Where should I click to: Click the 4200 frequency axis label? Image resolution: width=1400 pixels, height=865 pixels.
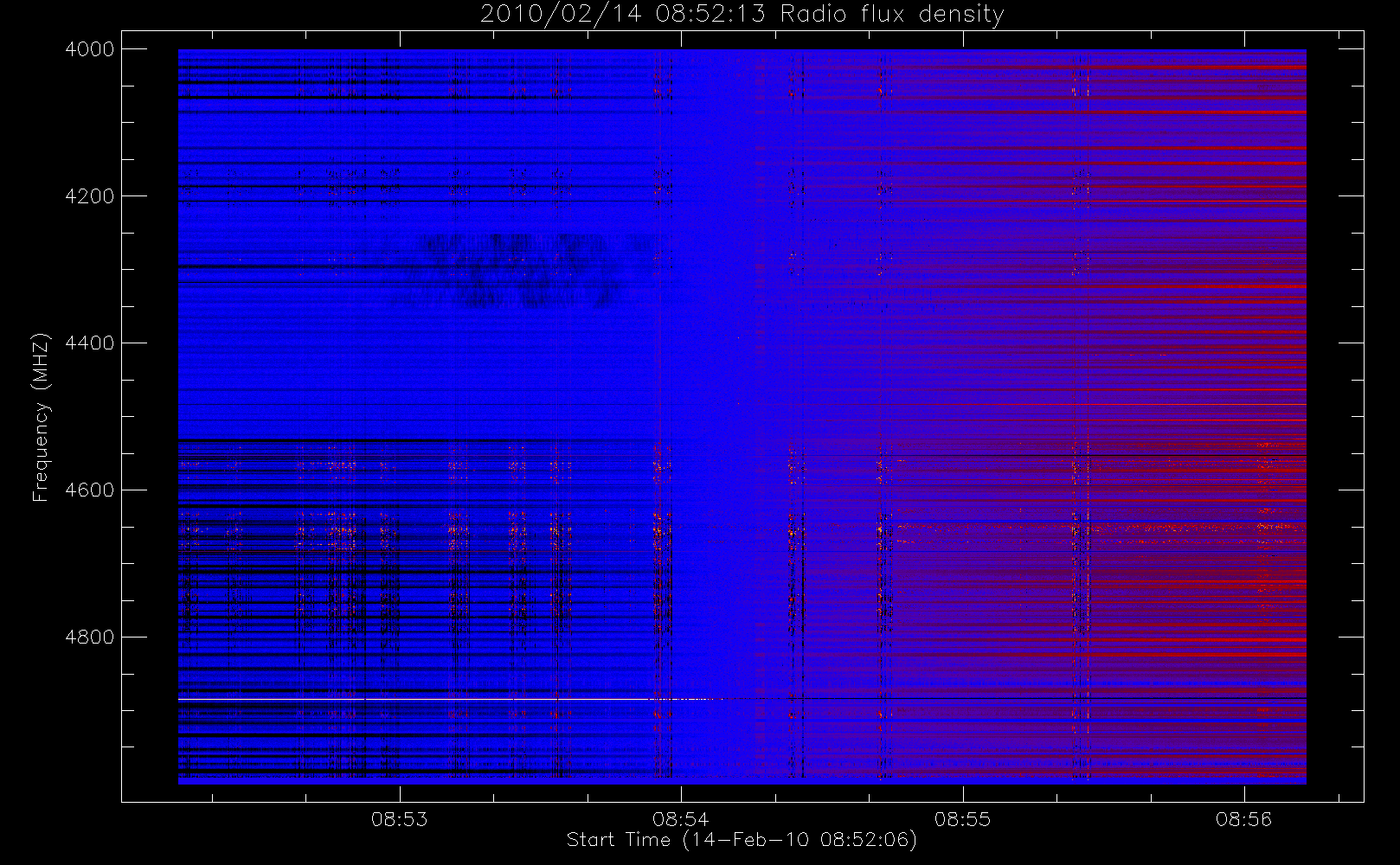click(90, 196)
